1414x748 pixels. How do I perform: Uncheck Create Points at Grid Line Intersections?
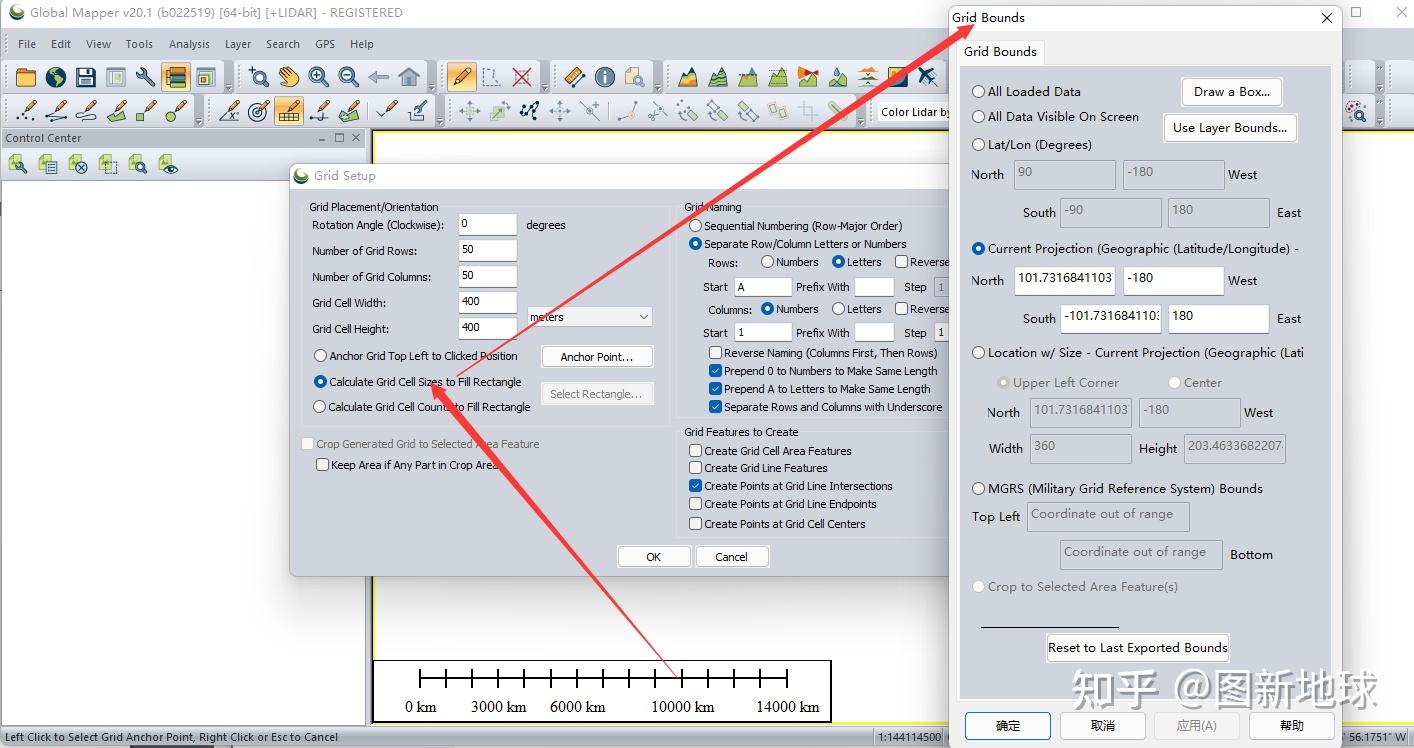pos(695,486)
